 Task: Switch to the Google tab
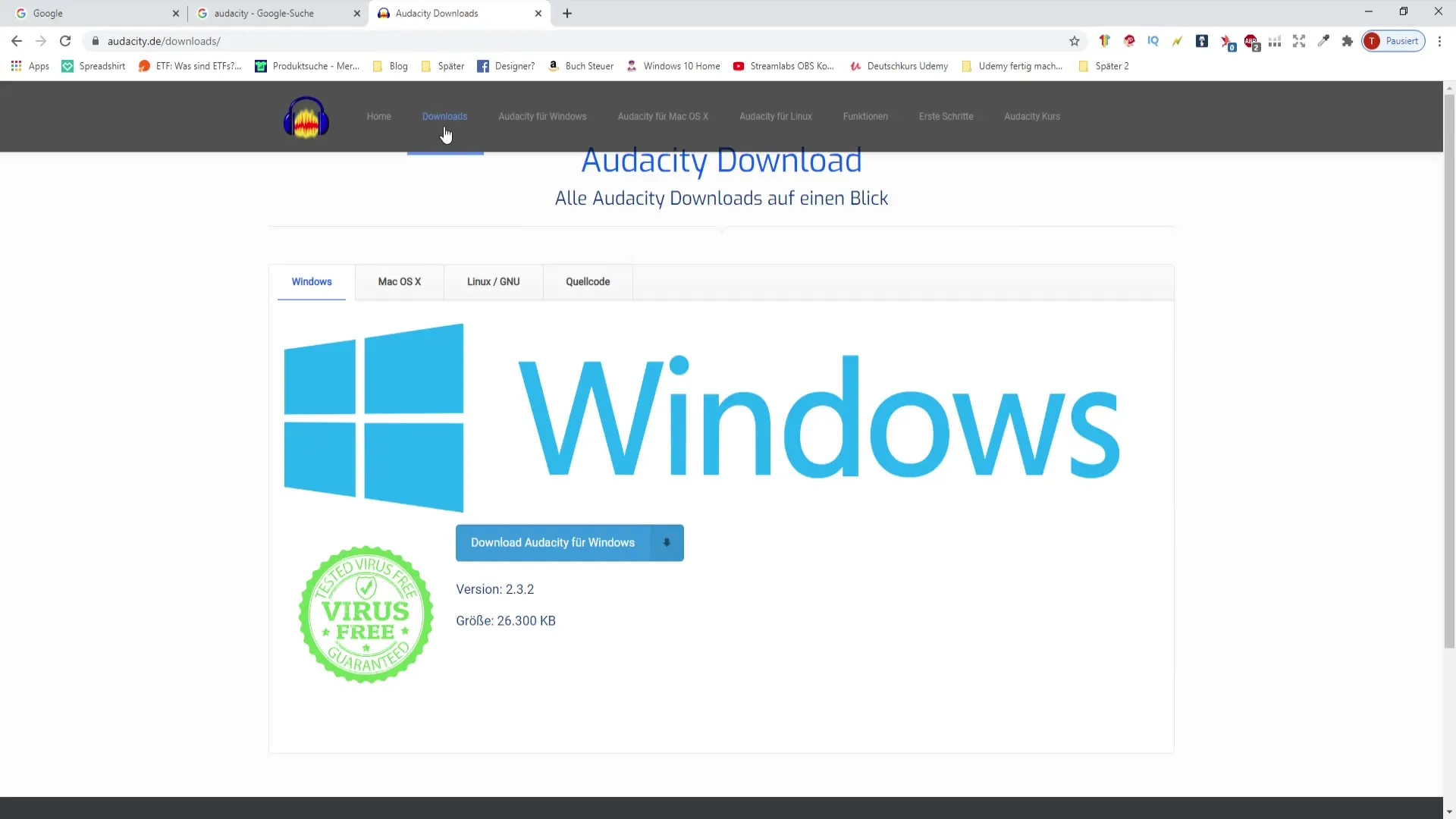point(91,14)
